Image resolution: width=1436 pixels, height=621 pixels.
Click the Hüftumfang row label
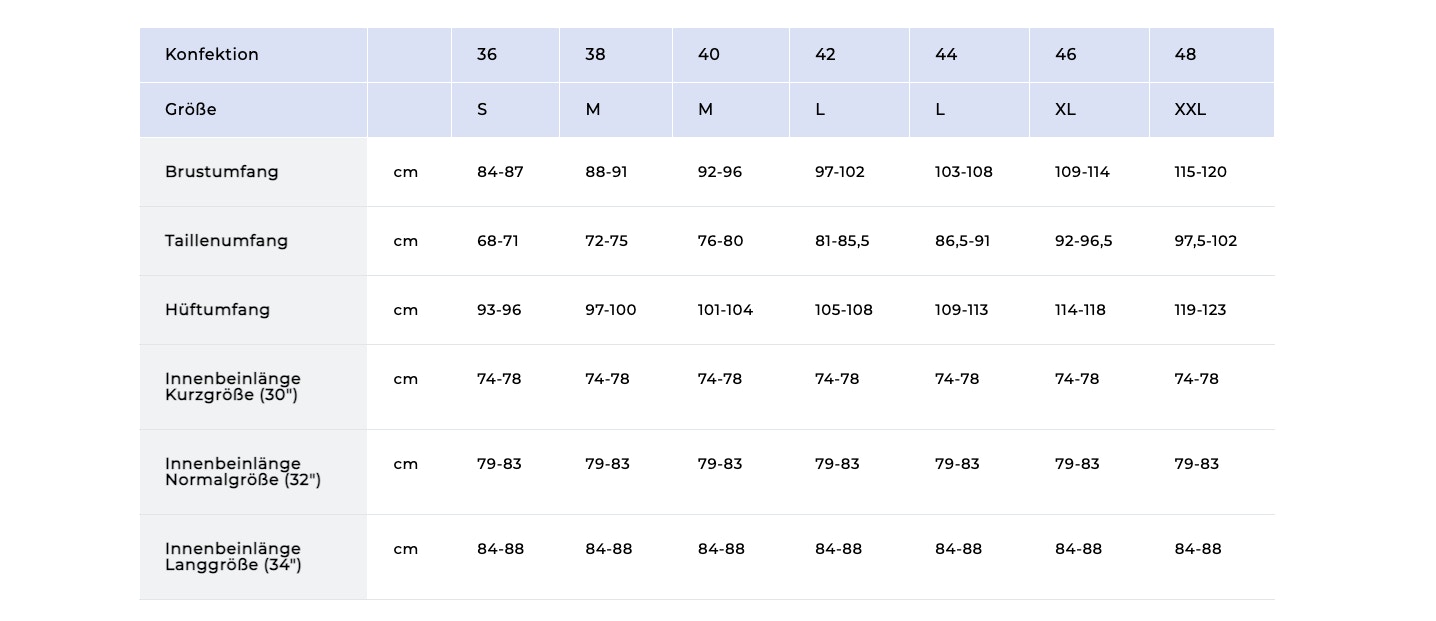[217, 309]
